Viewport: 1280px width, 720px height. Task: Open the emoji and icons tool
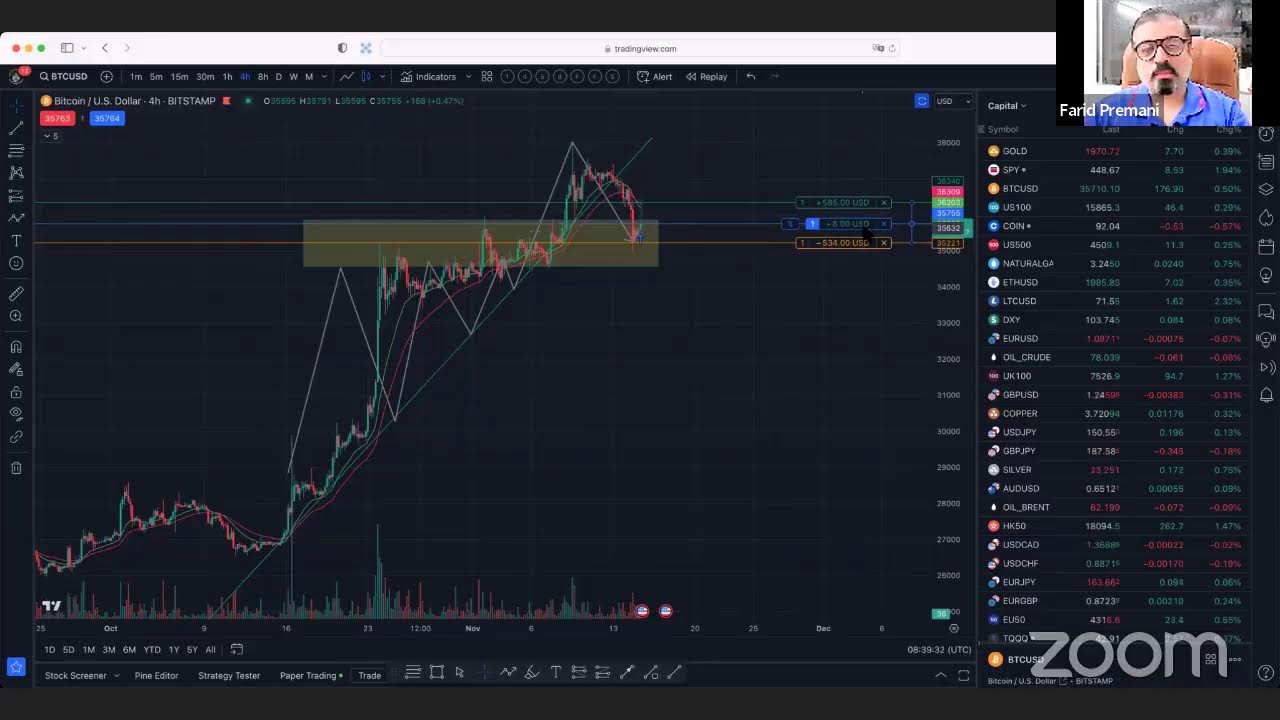pyautogui.click(x=16, y=264)
